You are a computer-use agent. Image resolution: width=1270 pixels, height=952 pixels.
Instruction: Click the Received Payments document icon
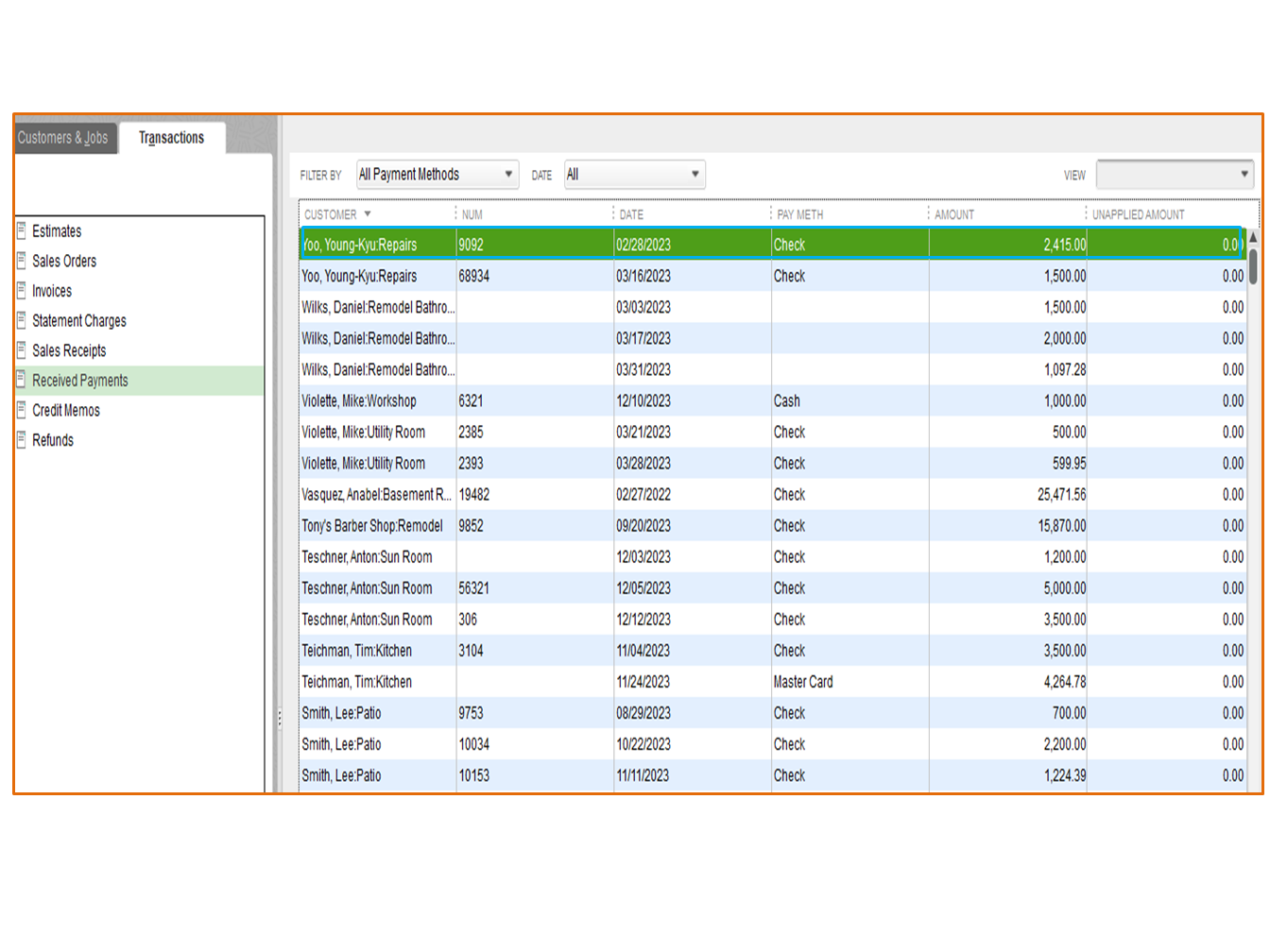pos(21,380)
